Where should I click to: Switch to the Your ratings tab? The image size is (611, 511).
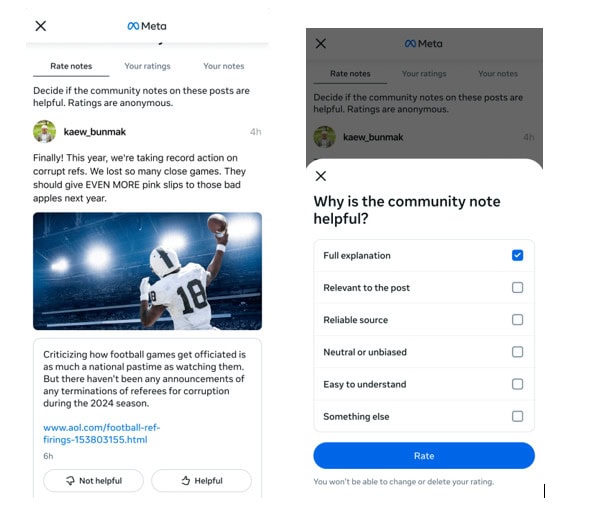[147, 67]
